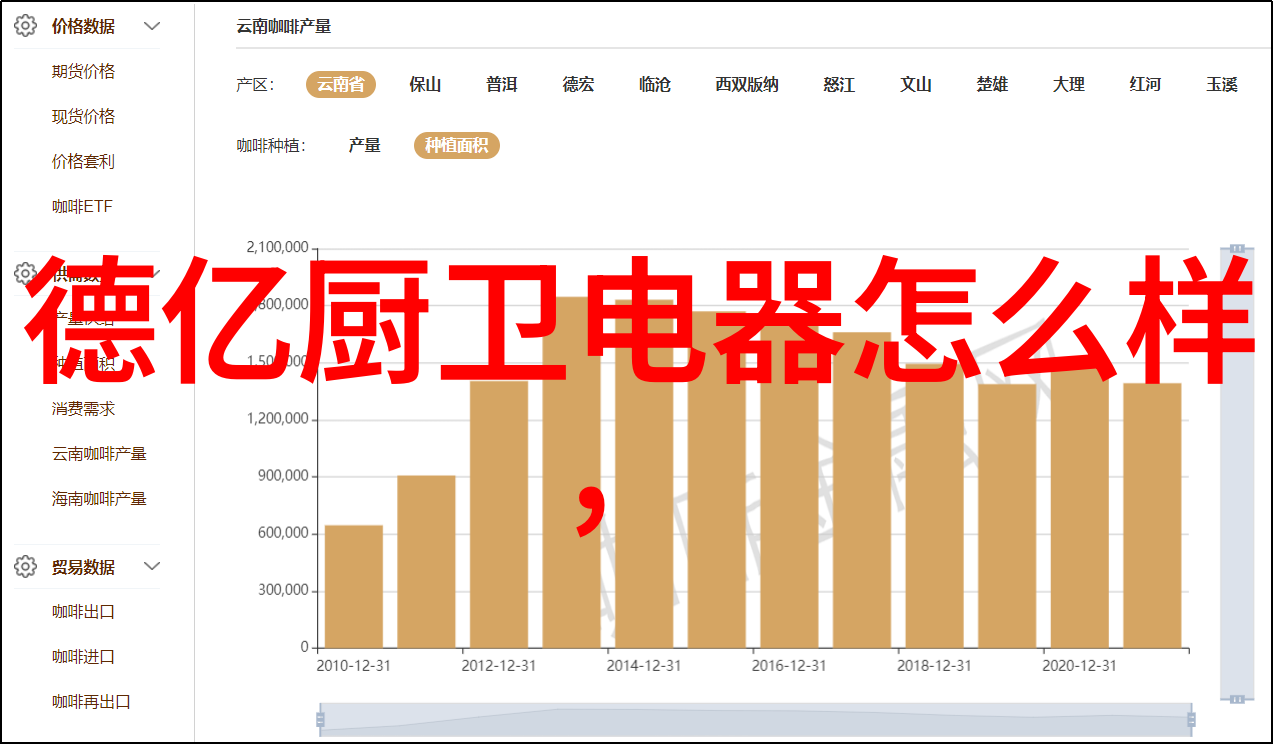Select the 种植面积 metric
The image size is (1275, 744).
coord(457,146)
